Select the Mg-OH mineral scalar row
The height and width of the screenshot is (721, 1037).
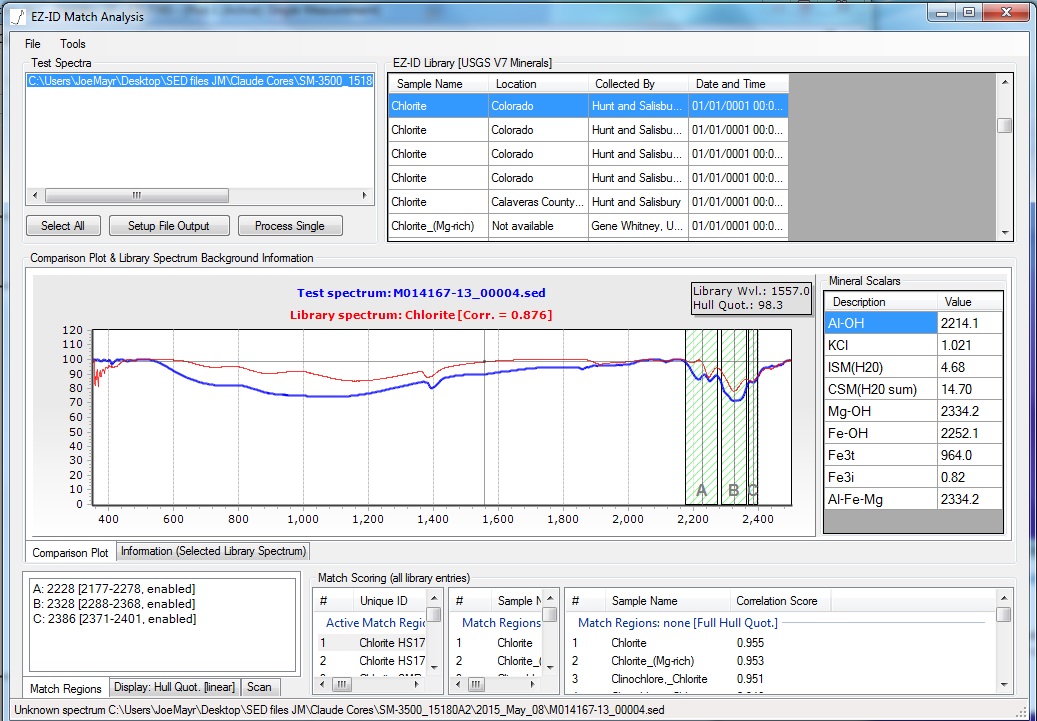880,411
